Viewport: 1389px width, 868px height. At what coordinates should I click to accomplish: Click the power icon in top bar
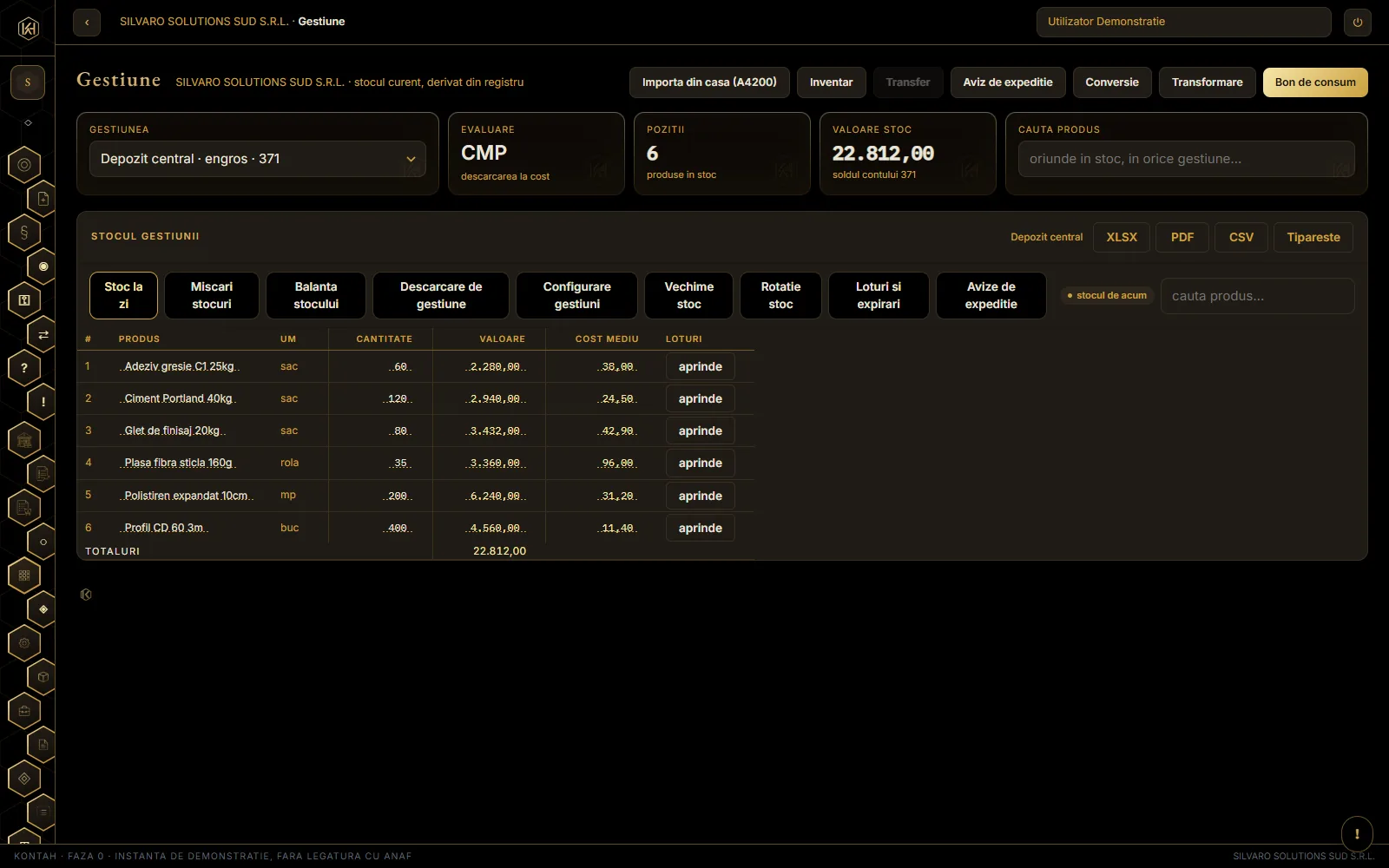click(x=1357, y=23)
